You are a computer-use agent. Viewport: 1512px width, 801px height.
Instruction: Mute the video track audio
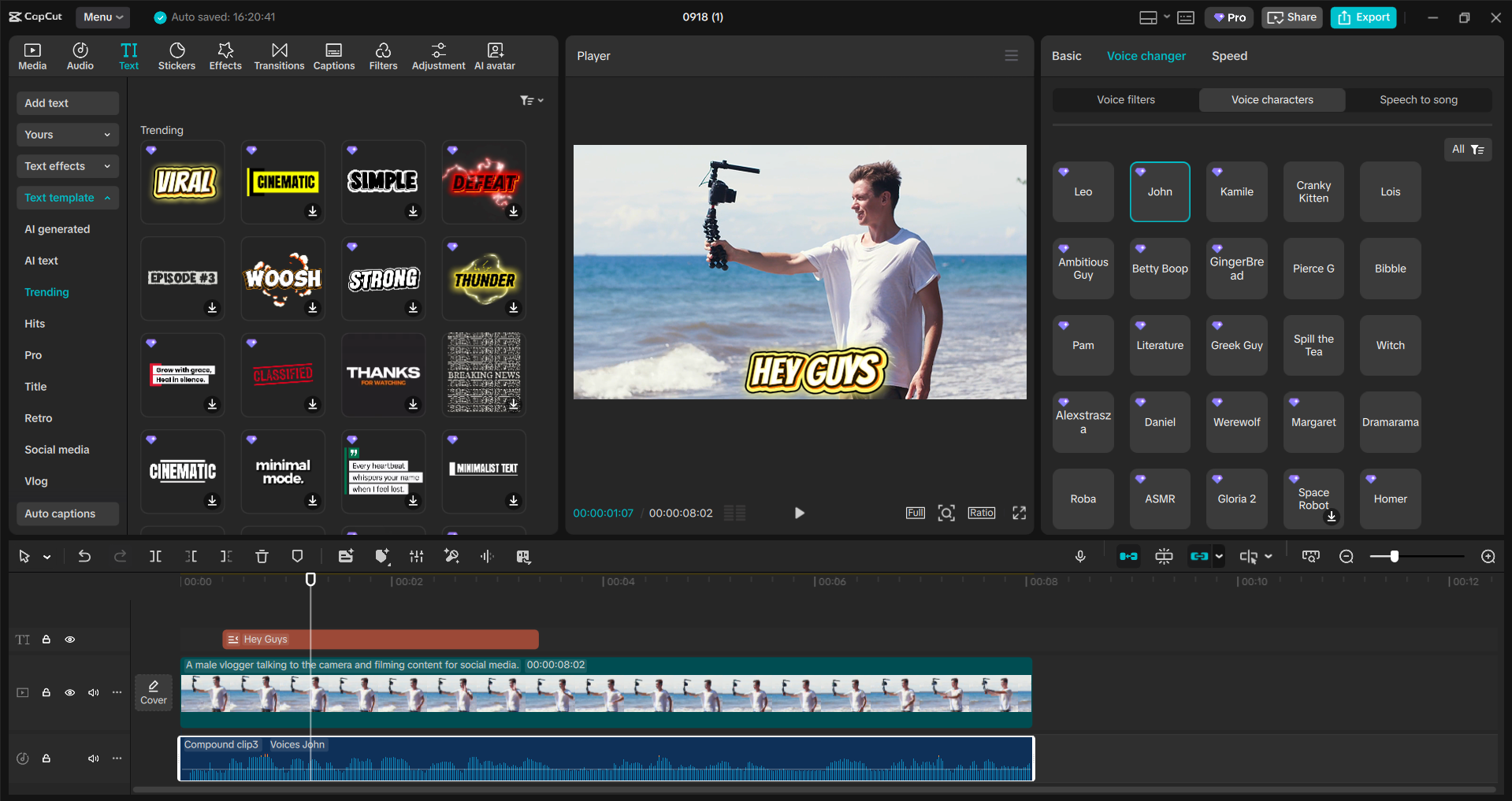(x=93, y=692)
